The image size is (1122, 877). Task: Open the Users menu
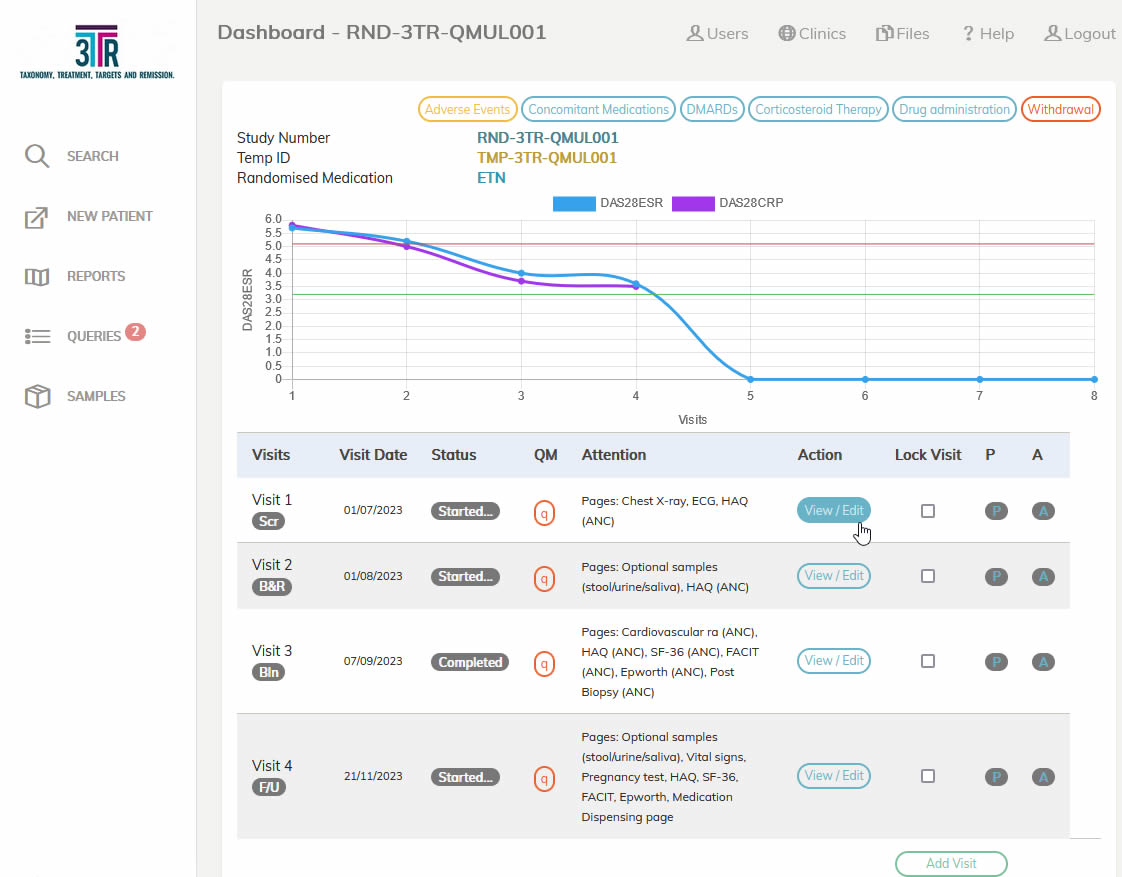click(x=717, y=34)
